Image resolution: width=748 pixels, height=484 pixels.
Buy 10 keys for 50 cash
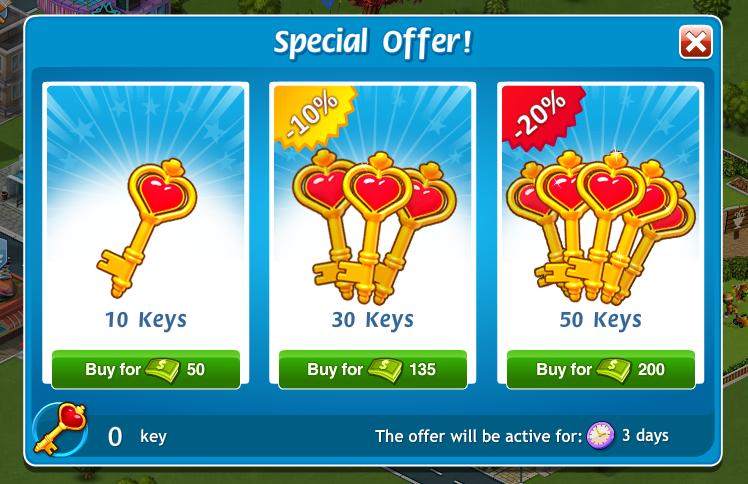pos(145,370)
